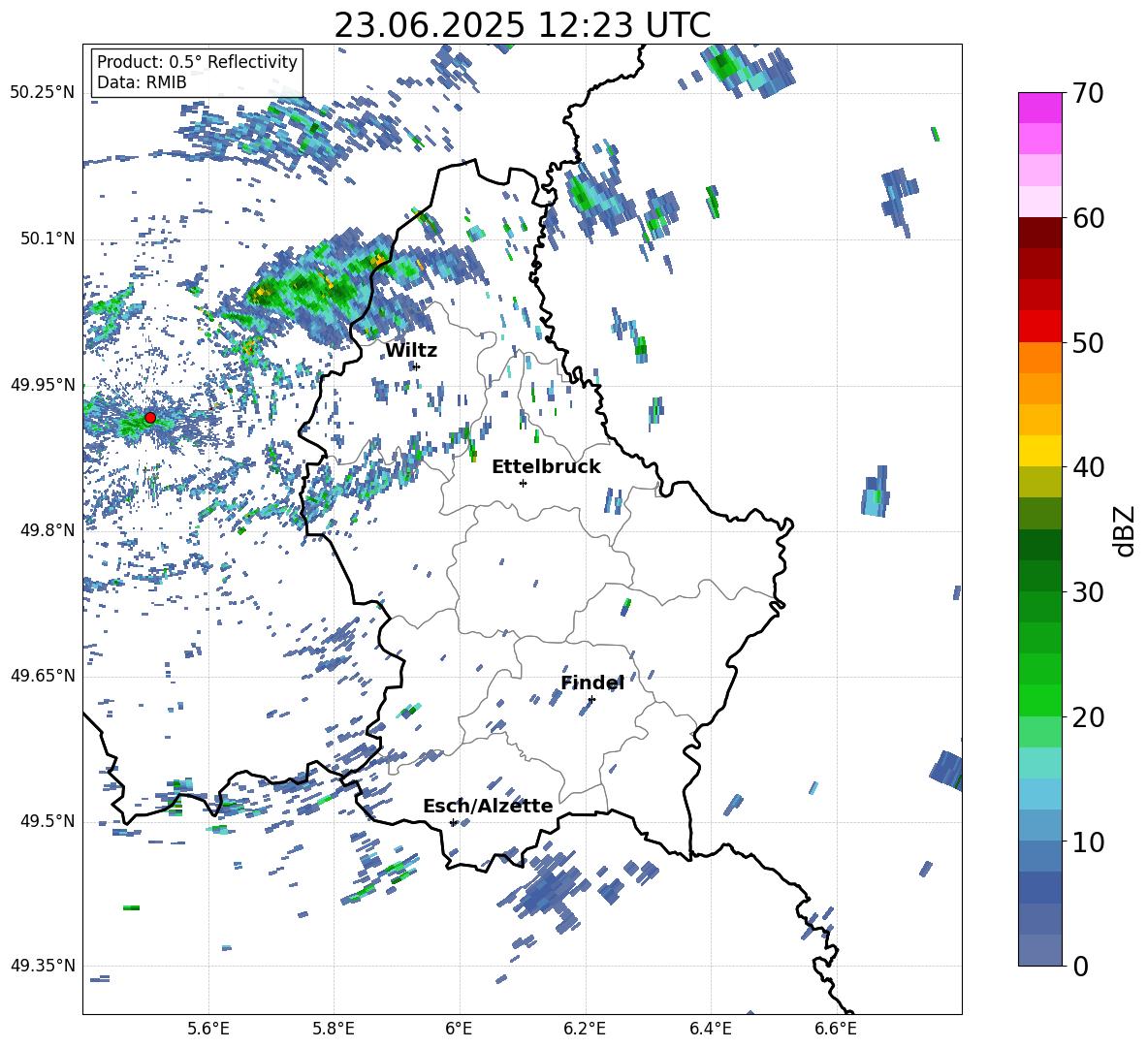
Task: Click the 60 value on the colorbar
Action: (1088, 218)
